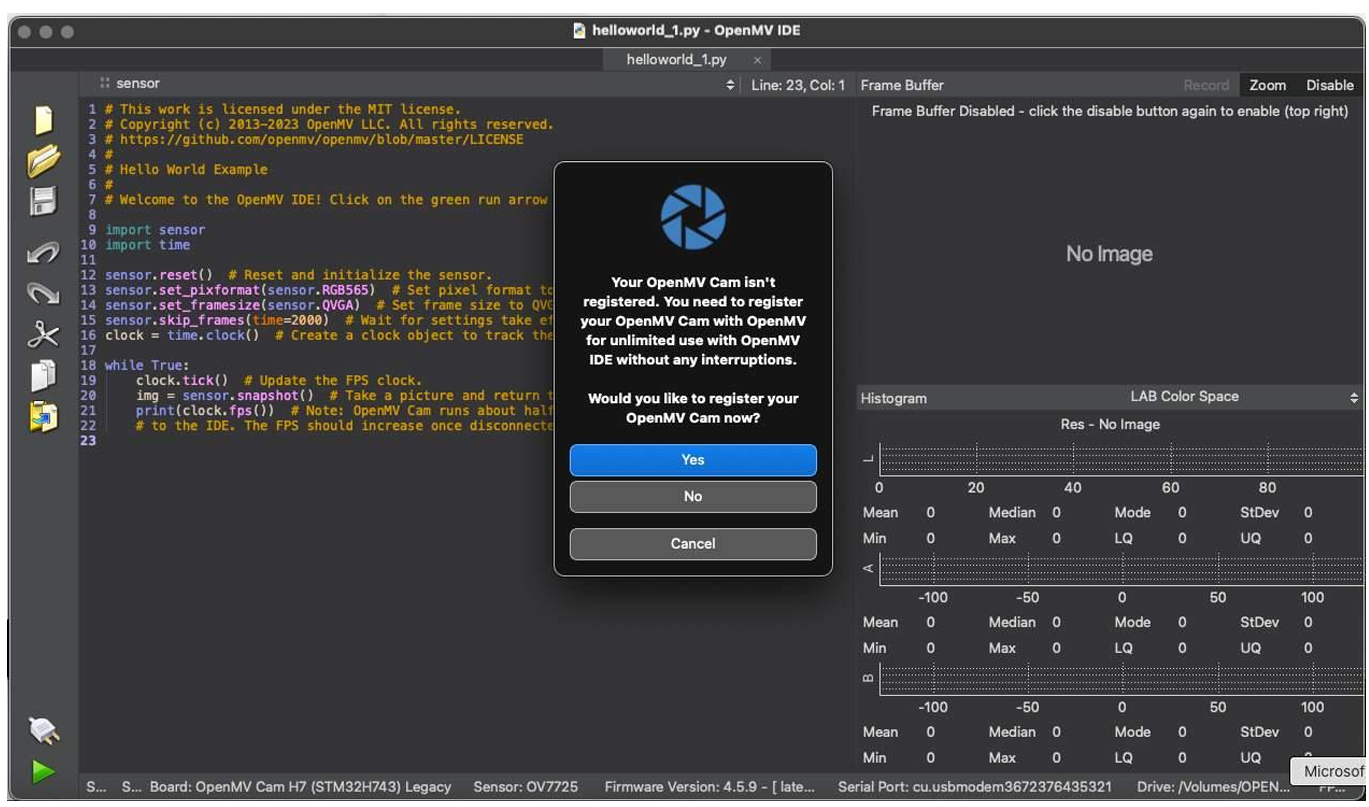Cut selection using the scissors icon
Image resolution: width=1369 pixels, height=807 pixels.
(x=43, y=334)
